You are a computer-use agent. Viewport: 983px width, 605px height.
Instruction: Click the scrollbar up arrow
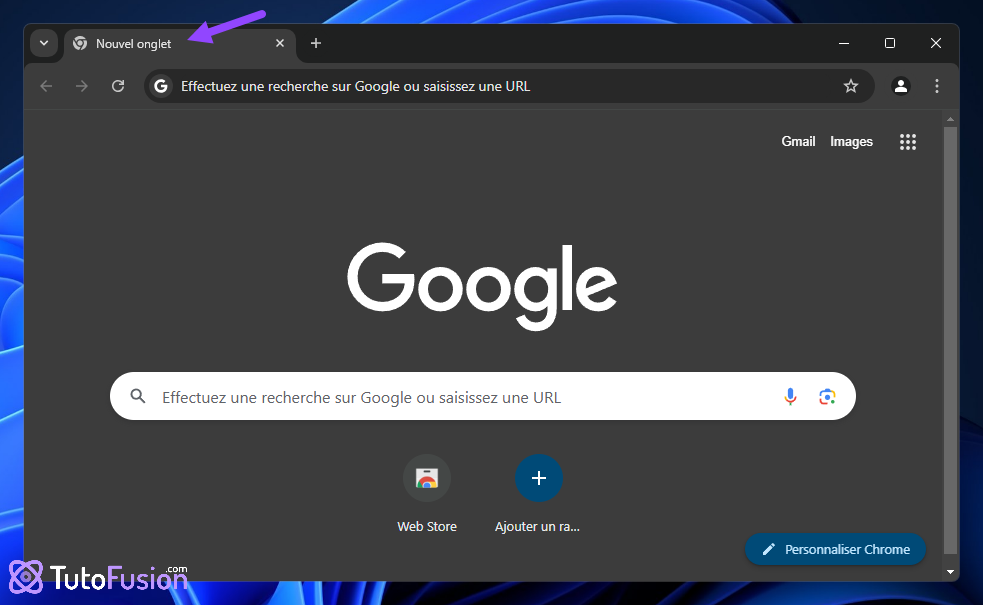pyautogui.click(x=950, y=118)
